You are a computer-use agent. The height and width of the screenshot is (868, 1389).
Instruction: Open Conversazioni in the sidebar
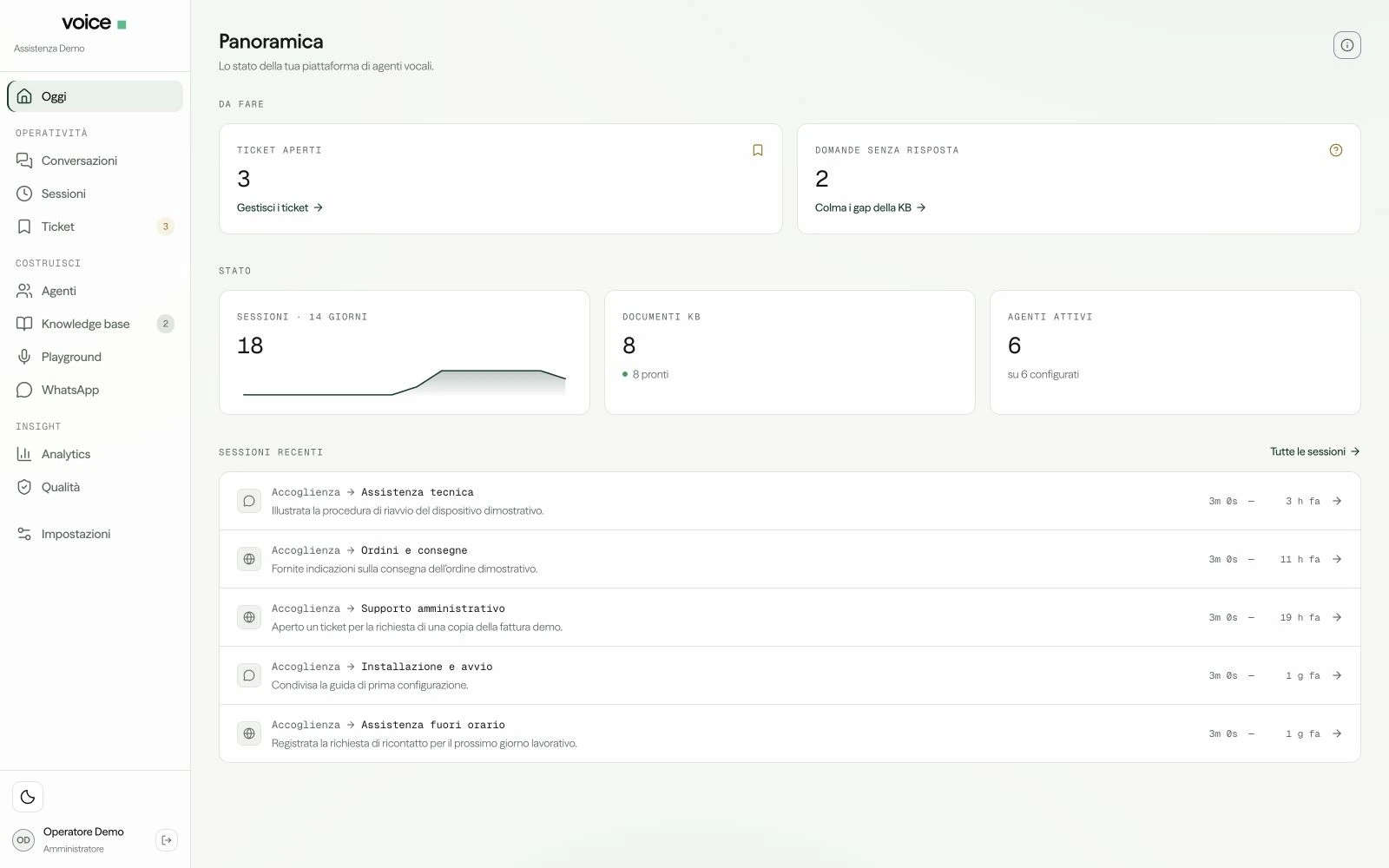click(95, 161)
